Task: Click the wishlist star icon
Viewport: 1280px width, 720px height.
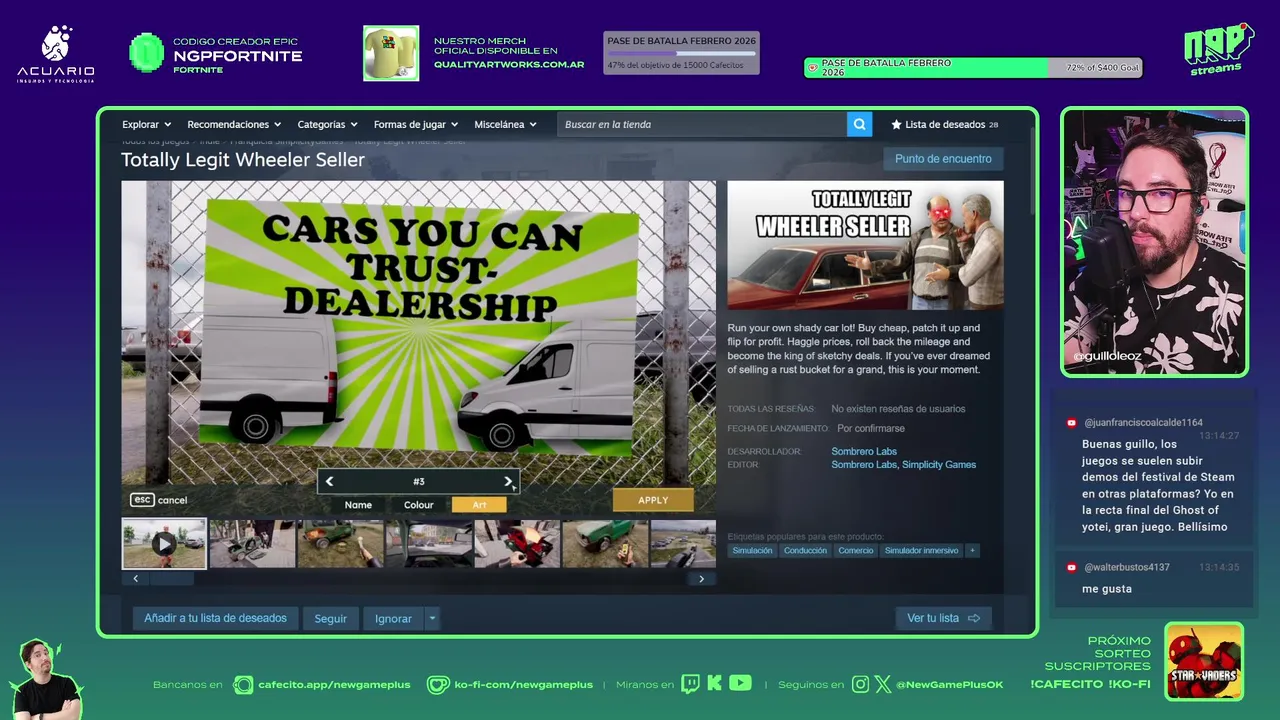Action: click(x=896, y=124)
